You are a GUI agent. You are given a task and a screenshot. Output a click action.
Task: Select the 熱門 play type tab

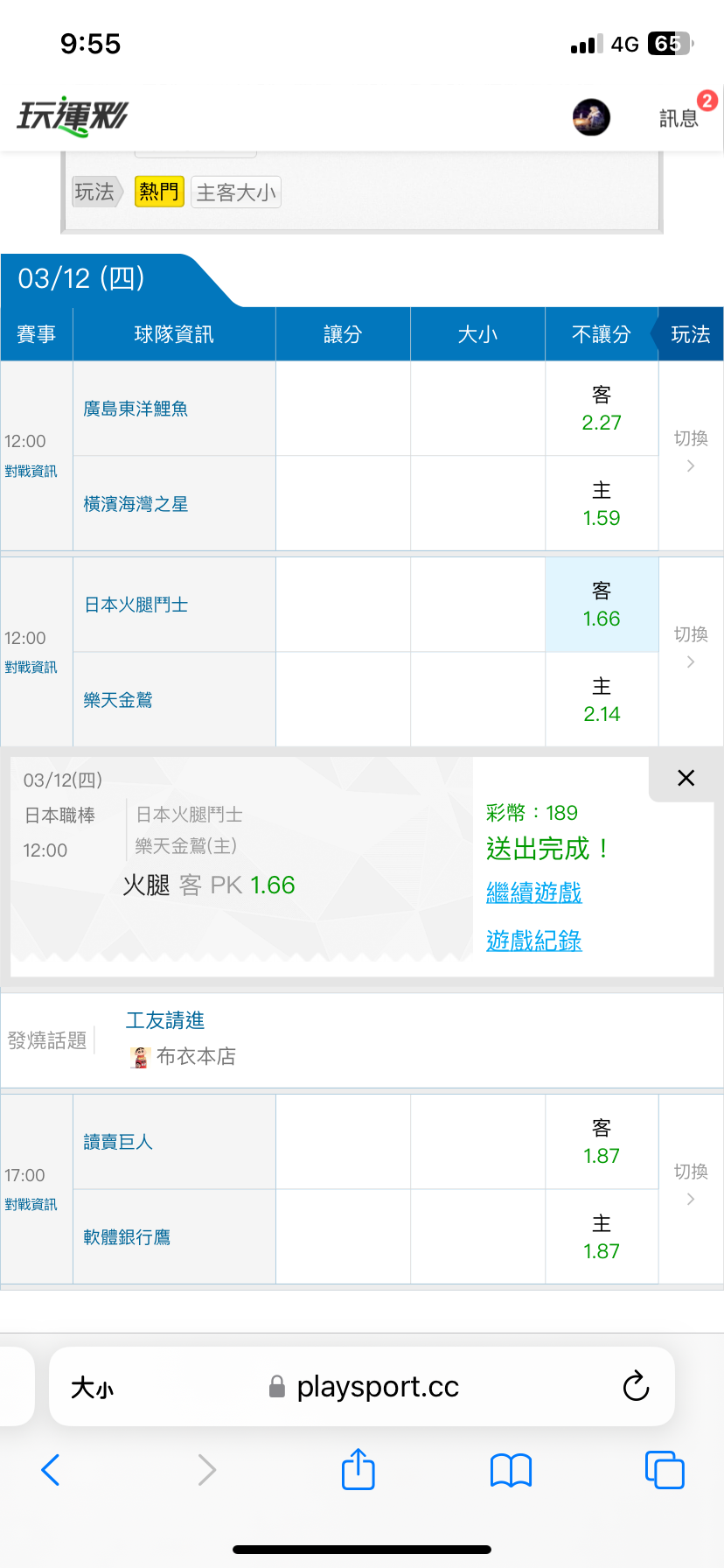pos(159,192)
